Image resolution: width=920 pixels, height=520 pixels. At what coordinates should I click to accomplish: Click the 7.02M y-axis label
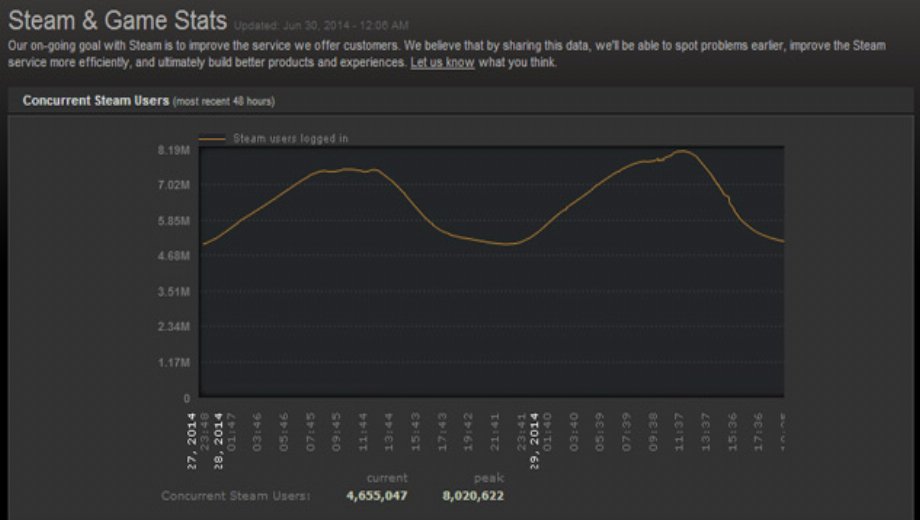174,185
